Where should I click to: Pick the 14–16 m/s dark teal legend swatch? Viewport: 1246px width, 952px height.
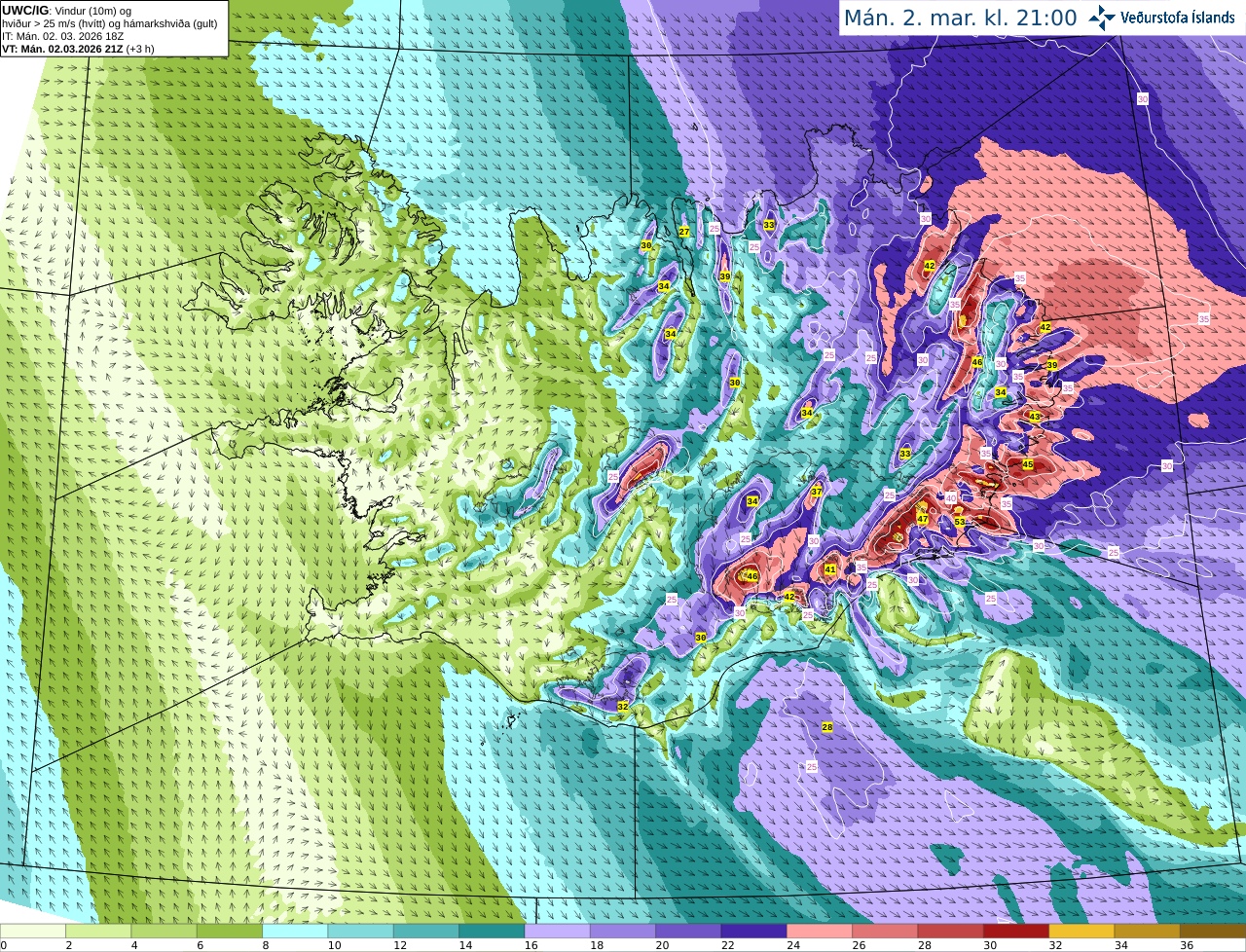coord(492,931)
